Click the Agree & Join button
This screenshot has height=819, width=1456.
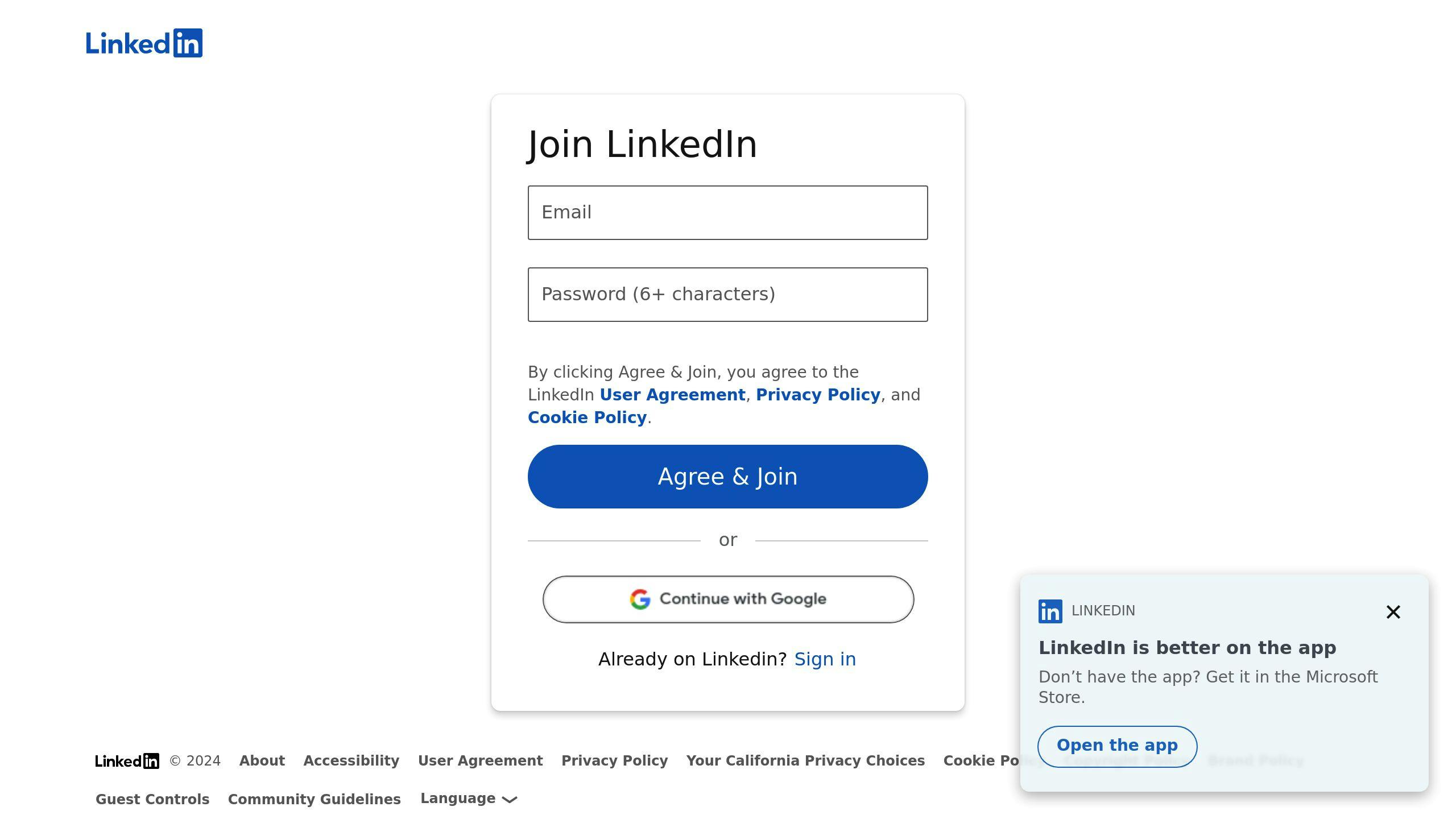click(x=728, y=477)
